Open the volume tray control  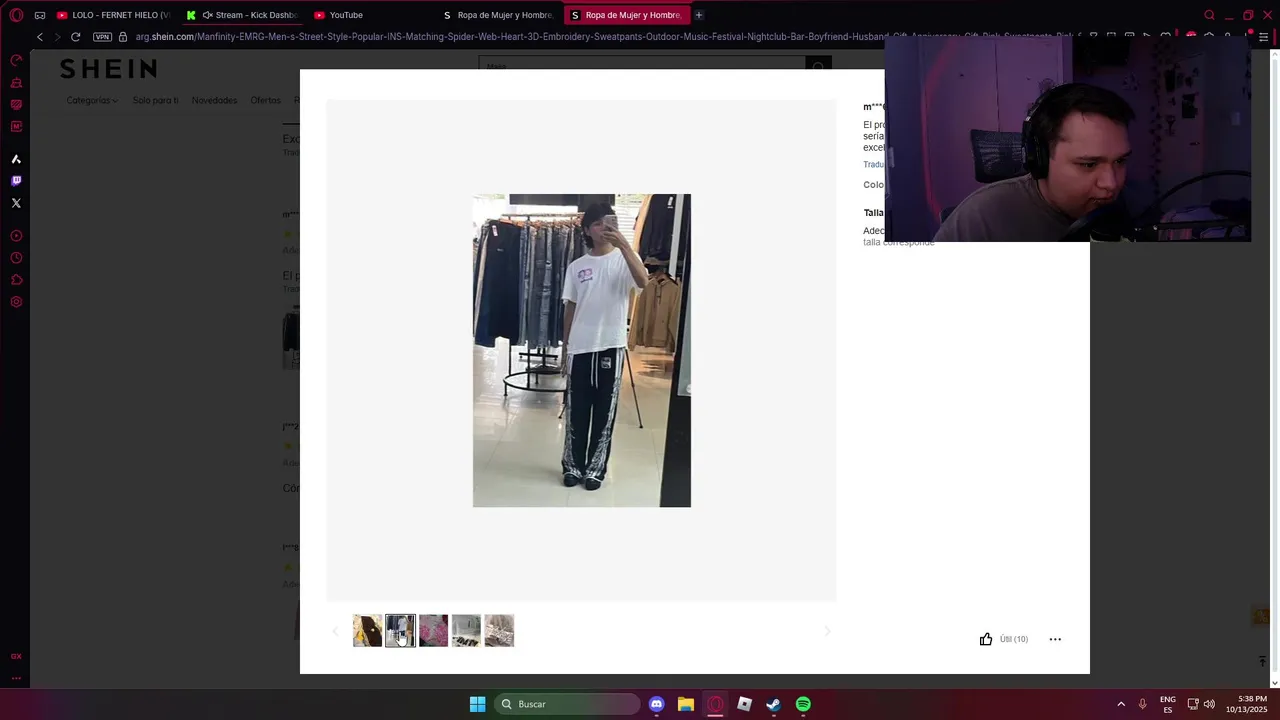click(1209, 704)
